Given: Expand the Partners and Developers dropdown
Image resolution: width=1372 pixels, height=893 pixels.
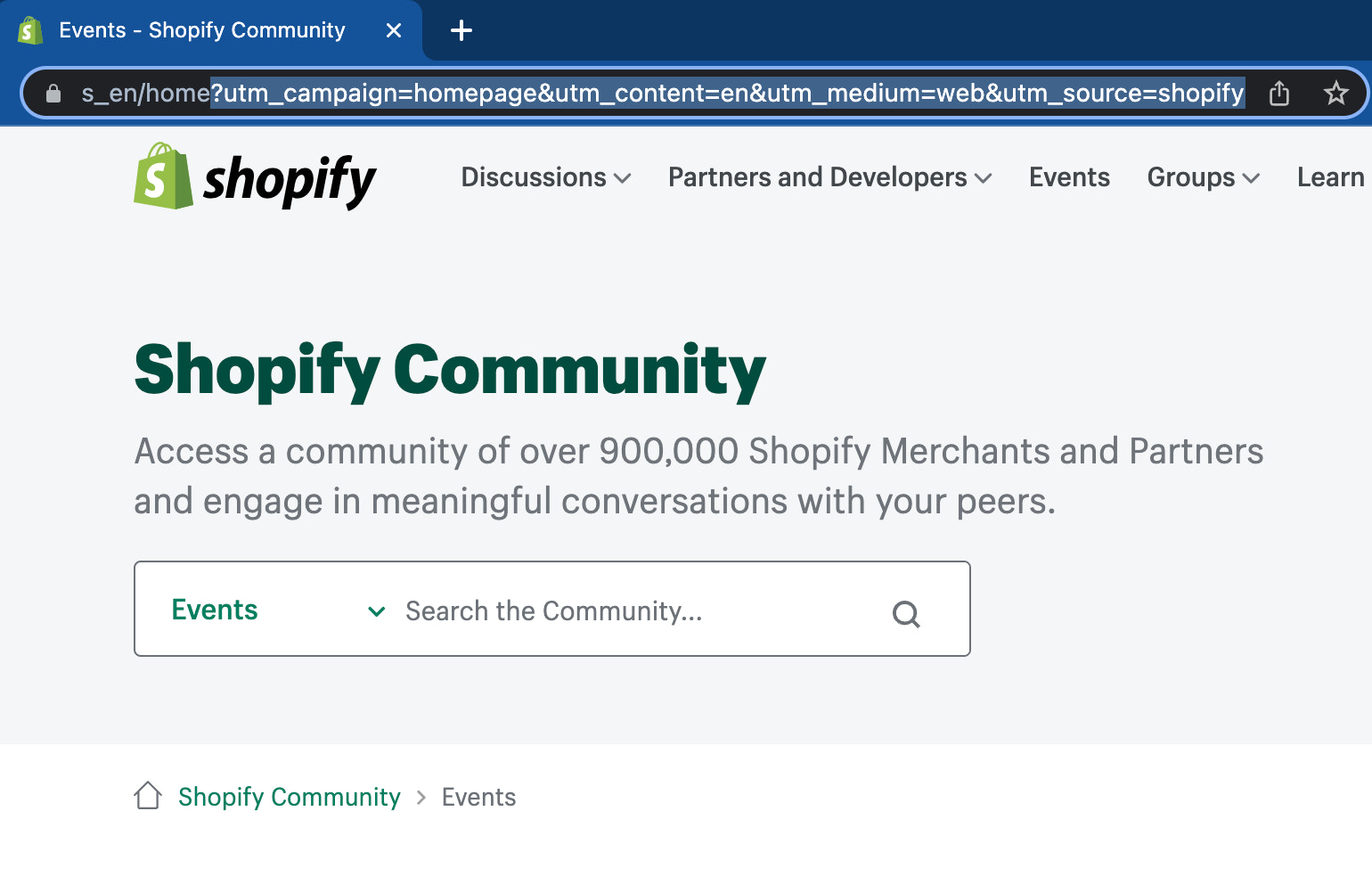Looking at the screenshot, I should point(984,178).
